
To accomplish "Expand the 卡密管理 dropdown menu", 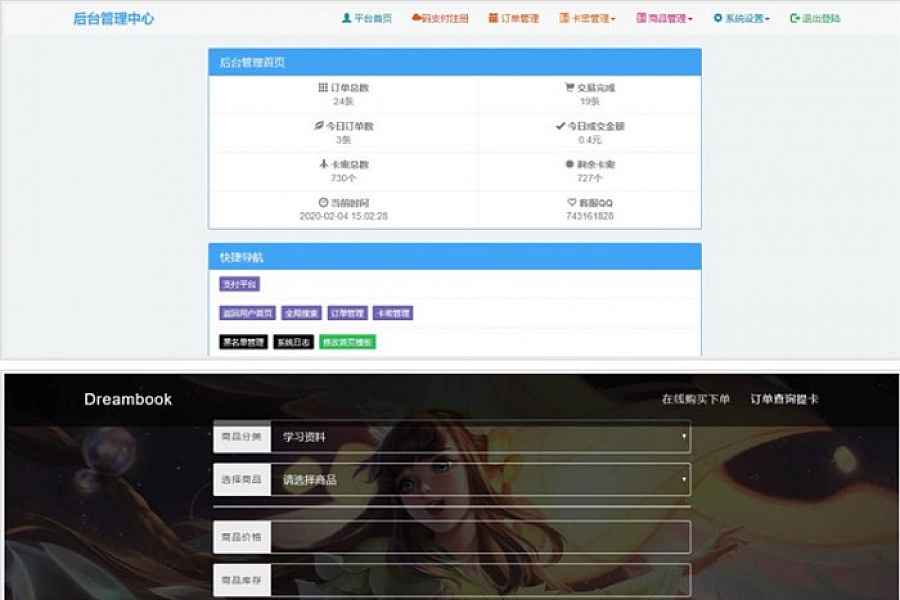I will coord(587,18).
